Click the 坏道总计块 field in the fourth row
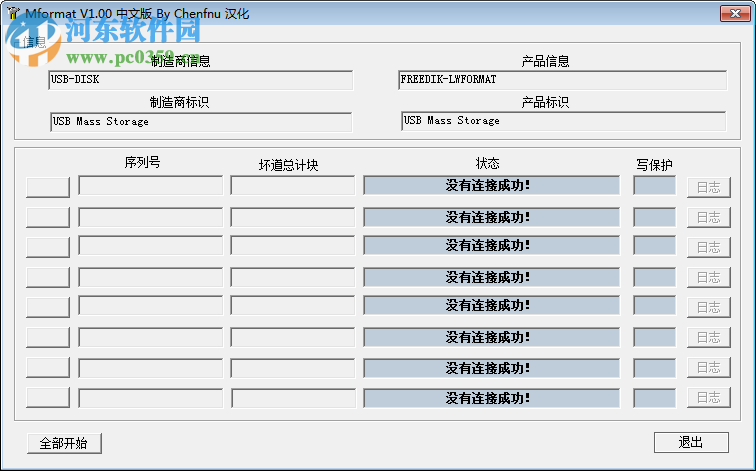This screenshot has height=471, width=756. click(293, 278)
